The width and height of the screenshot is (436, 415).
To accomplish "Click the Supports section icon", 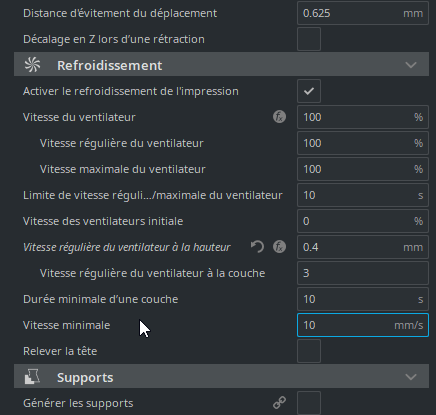I will [x=32, y=377].
